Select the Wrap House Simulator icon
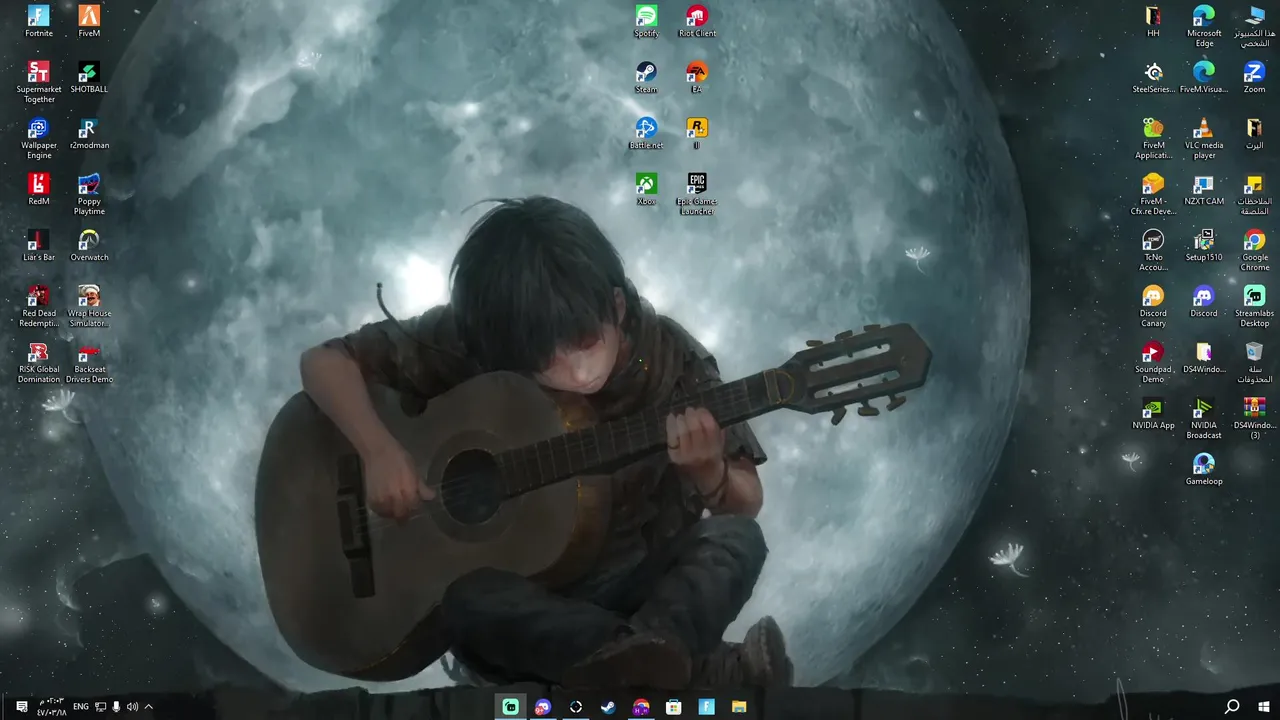This screenshot has width=1280, height=720. pyautogui.click(x=89, y=306)
